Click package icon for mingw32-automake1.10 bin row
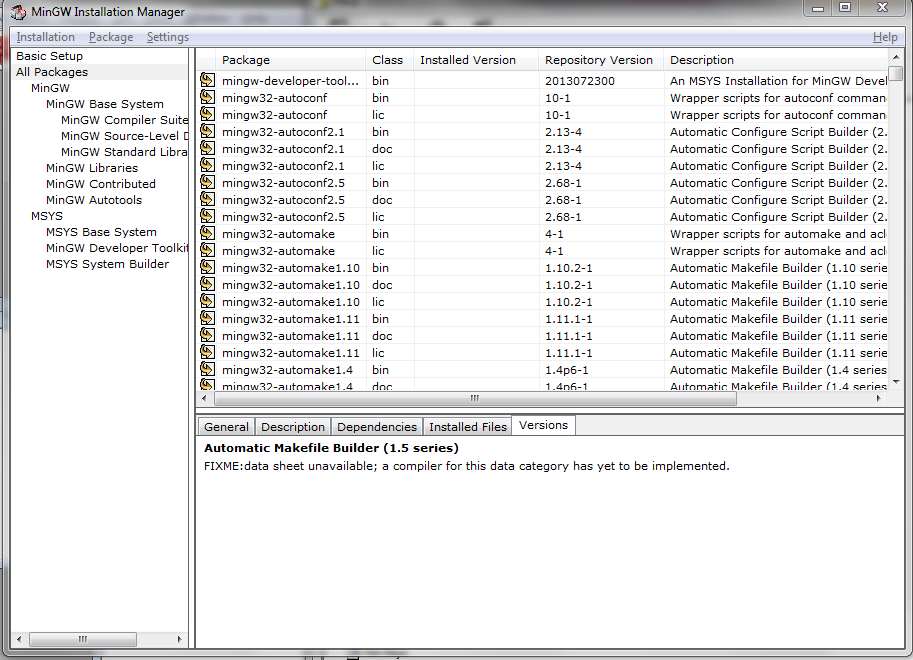This screenshot has width=913, height=660. coord(207,267)
